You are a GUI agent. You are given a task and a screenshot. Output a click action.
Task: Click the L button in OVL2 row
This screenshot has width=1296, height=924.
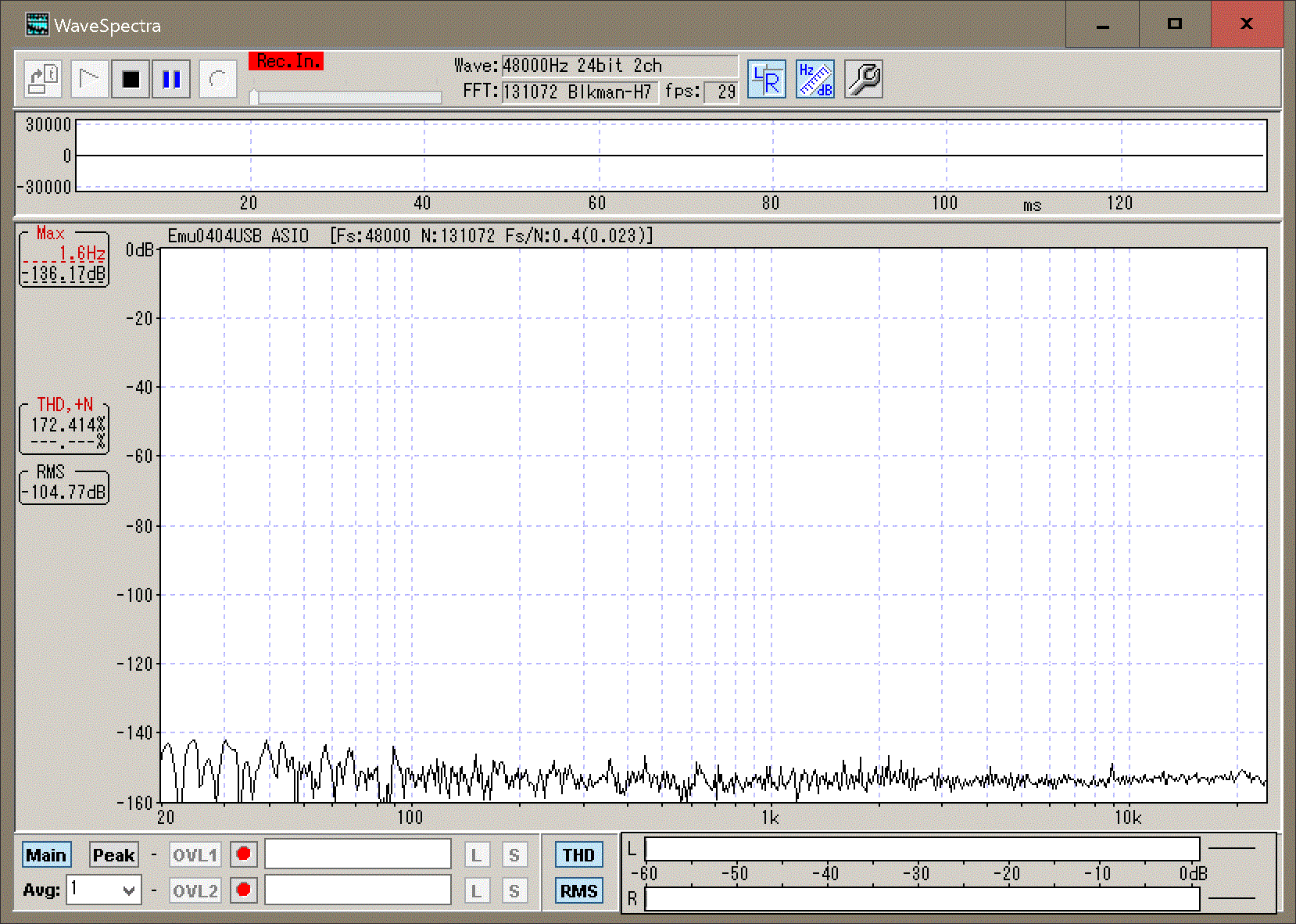tap(477, 891)
